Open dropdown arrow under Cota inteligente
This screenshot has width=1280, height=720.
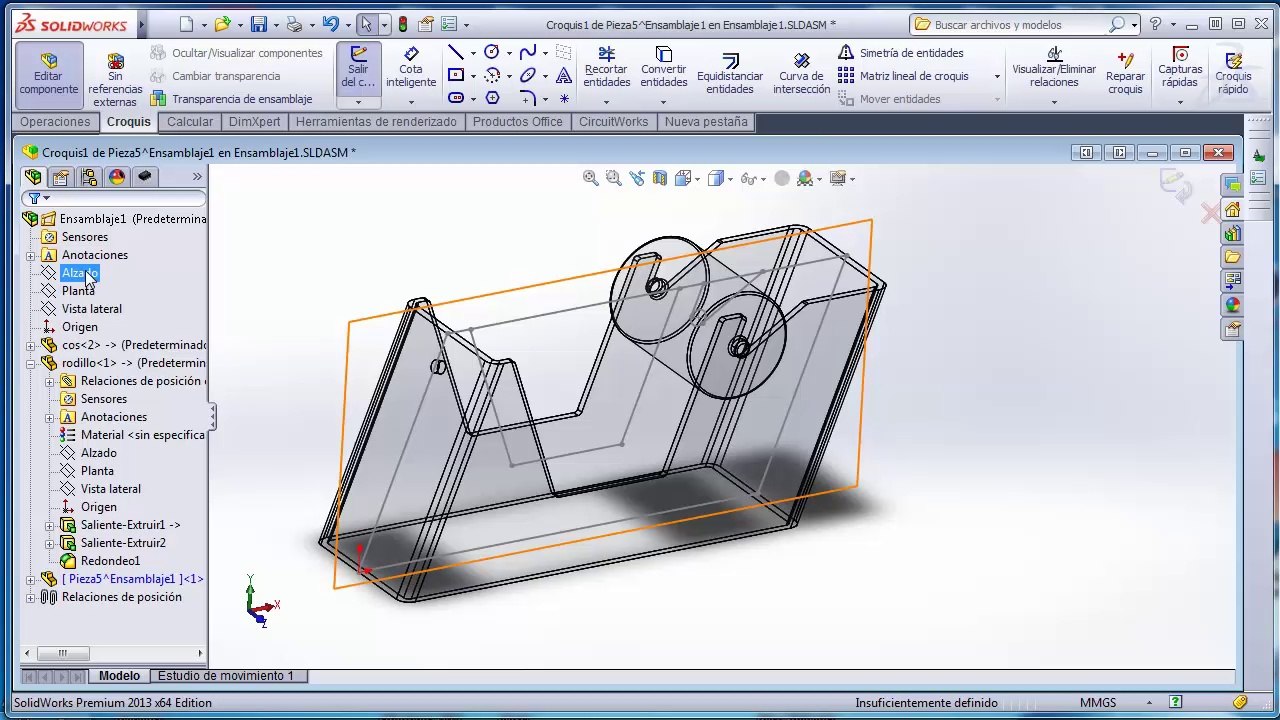click(411, 102)
